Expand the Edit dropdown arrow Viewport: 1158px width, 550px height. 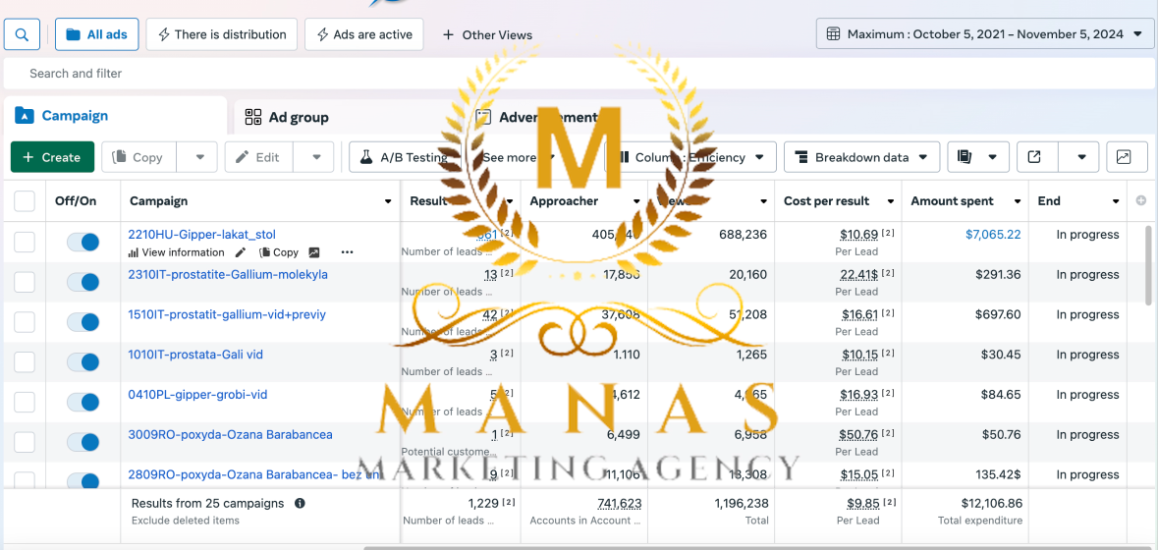pyautogui.click(x=316, y=157)
